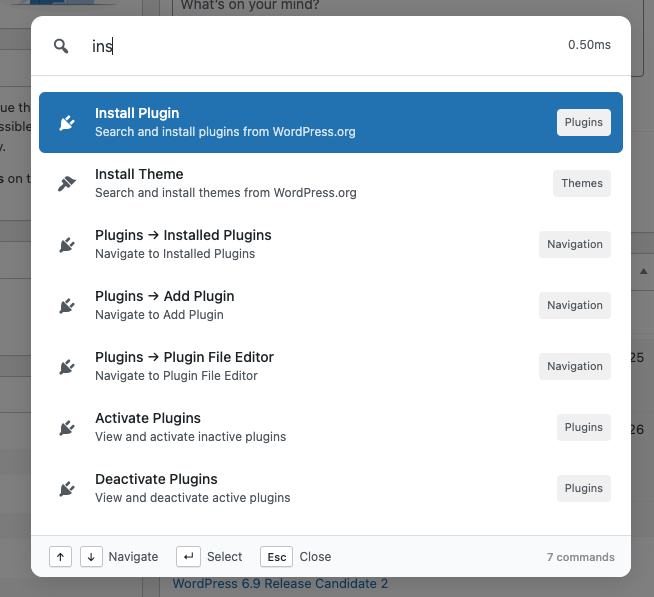Screen dimensions: 654x597
Task: Click the search magnifier icon
Action: point(61,46)
